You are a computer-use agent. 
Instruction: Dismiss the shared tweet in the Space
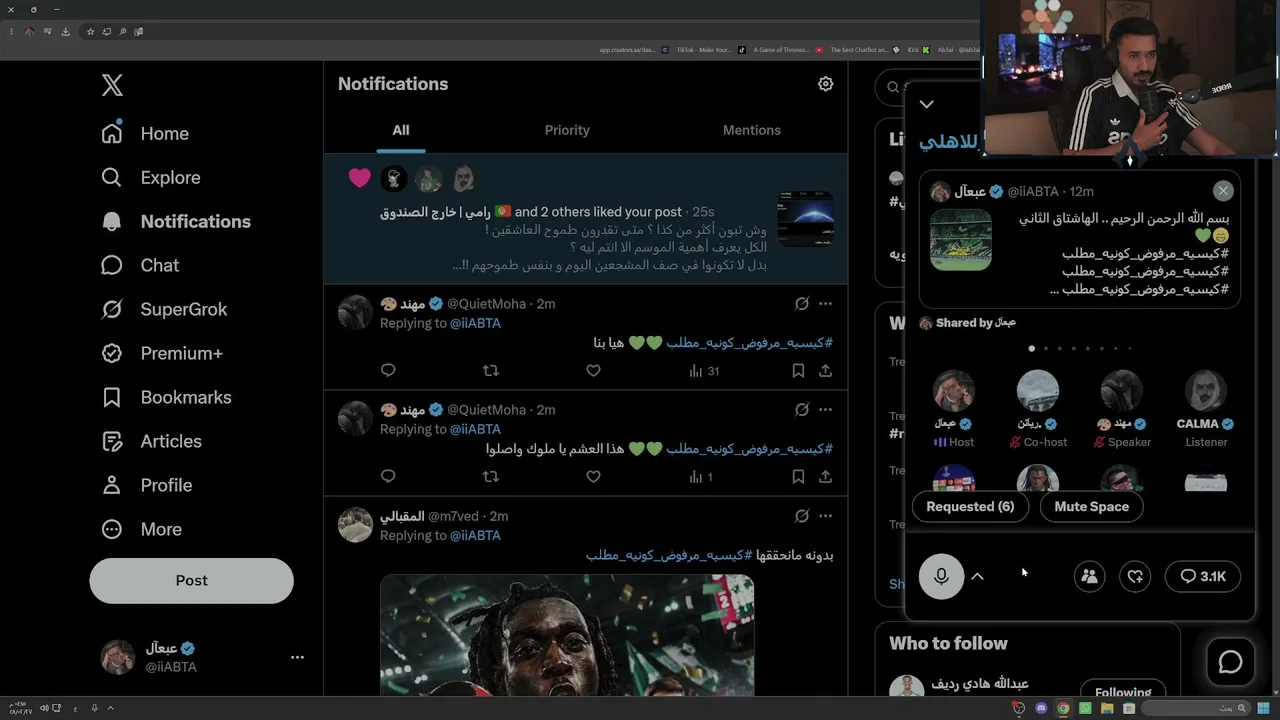coord(1223,191)
